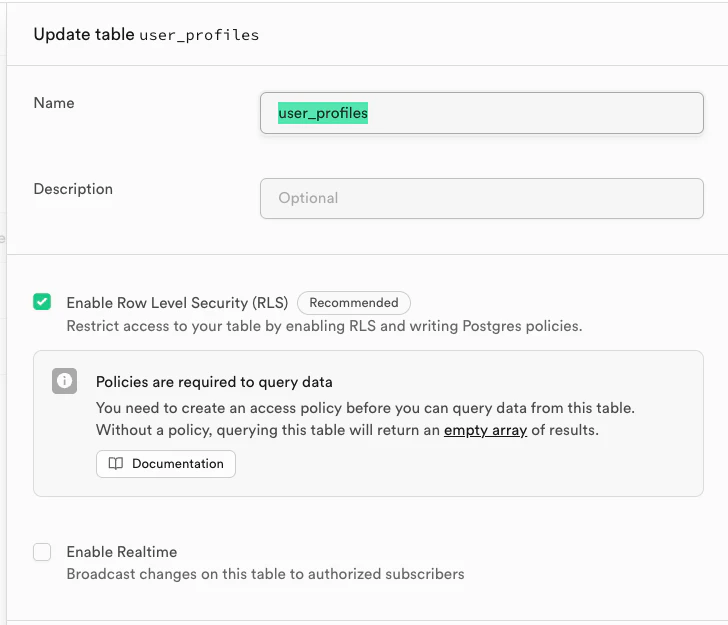This screenshot has height=625, width=728.
Task: Click the book icon beside Documentation
Action: (116, 464)
